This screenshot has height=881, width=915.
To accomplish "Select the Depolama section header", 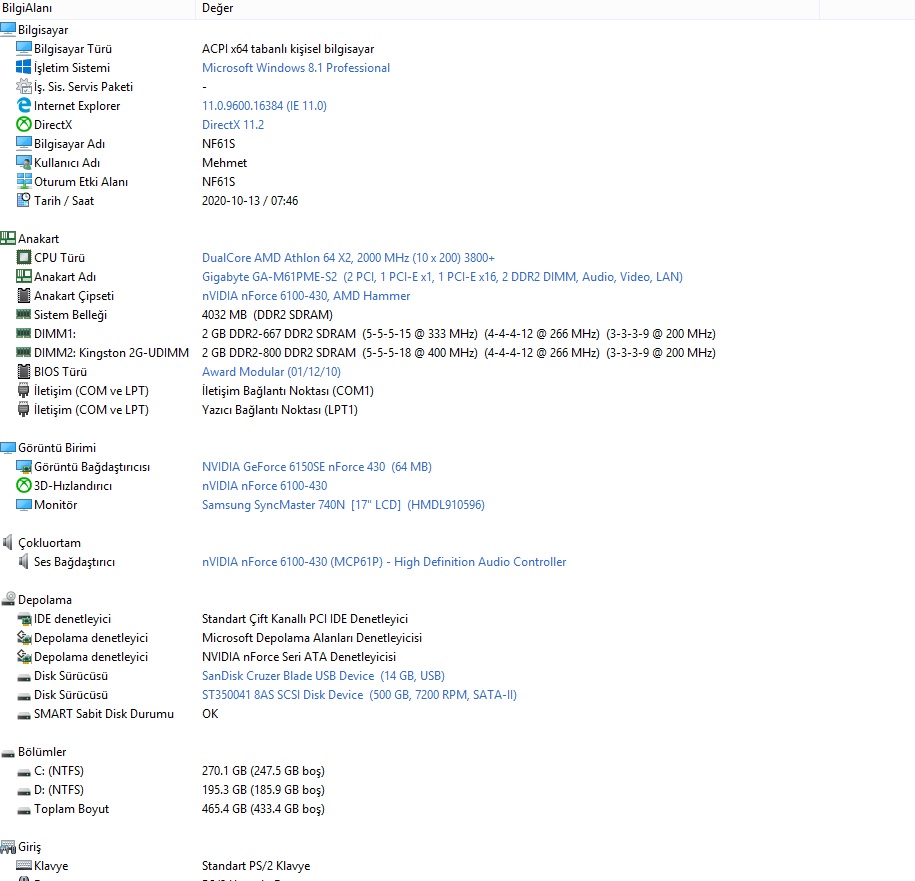I will [44, 600].
